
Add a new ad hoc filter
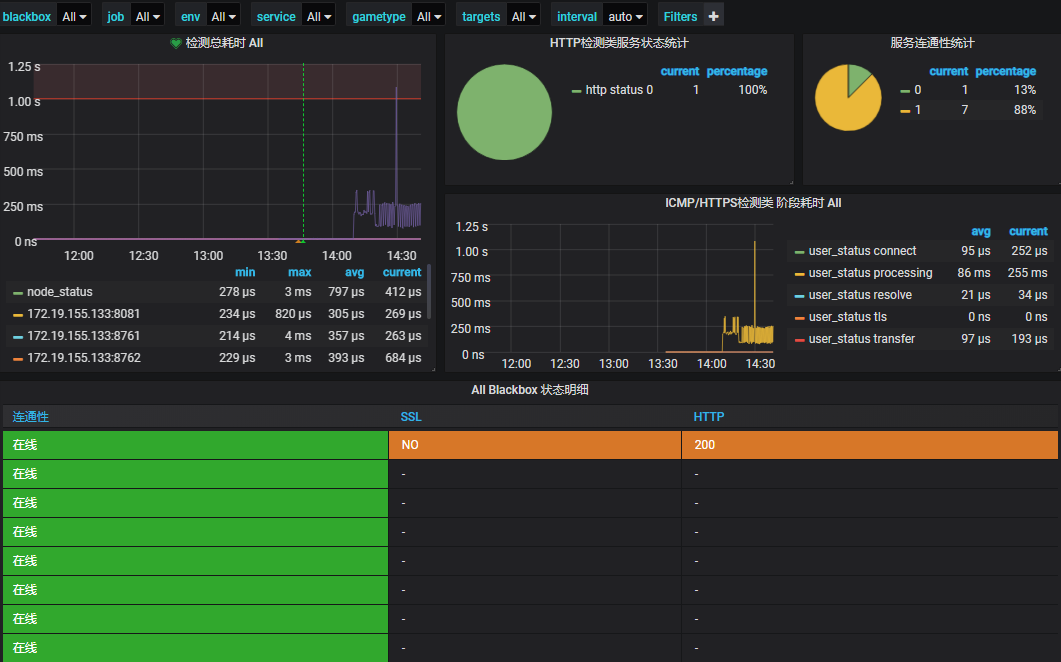tap(713, 16)
